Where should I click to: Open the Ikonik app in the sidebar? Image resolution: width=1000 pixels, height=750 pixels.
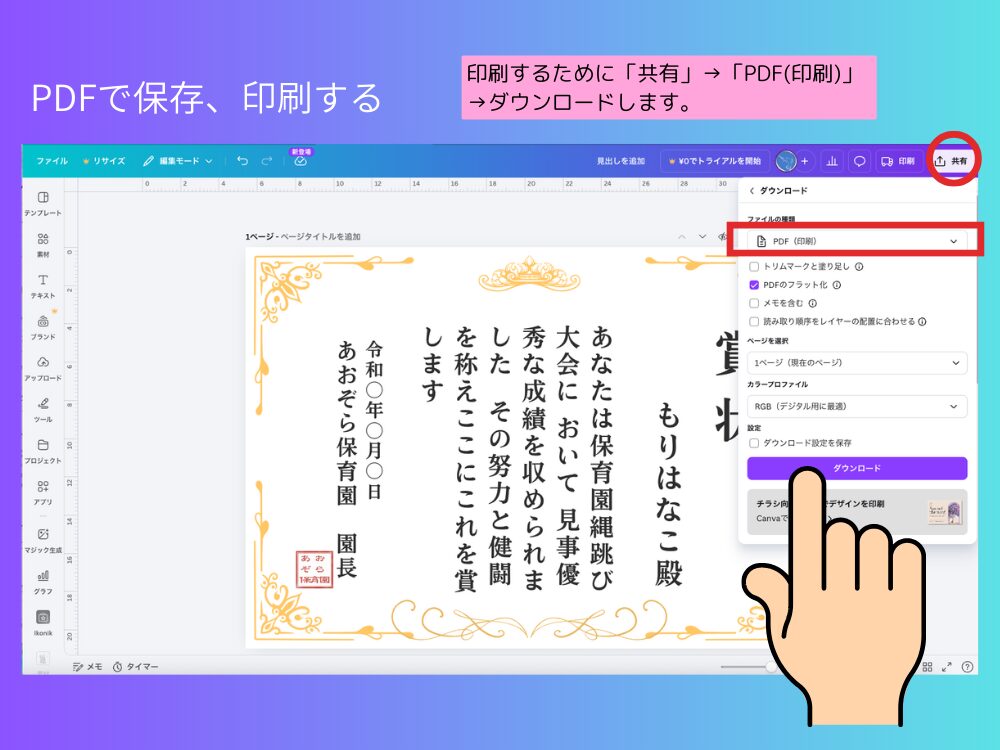point(43,622)
